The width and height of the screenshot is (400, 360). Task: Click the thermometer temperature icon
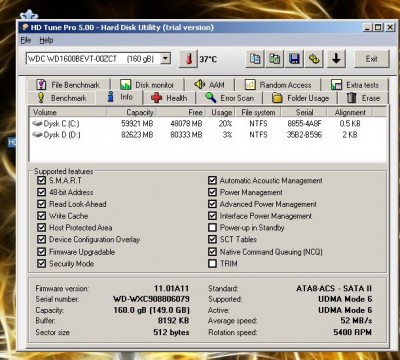[x=189, y=59]
